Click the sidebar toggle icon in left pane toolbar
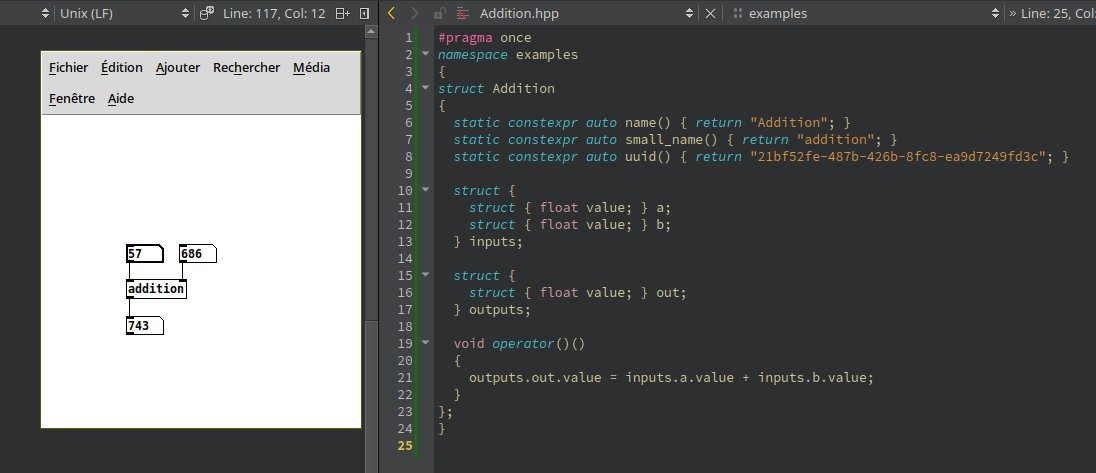The width and height of the screenshot is (1096, 473). (364, 13)
